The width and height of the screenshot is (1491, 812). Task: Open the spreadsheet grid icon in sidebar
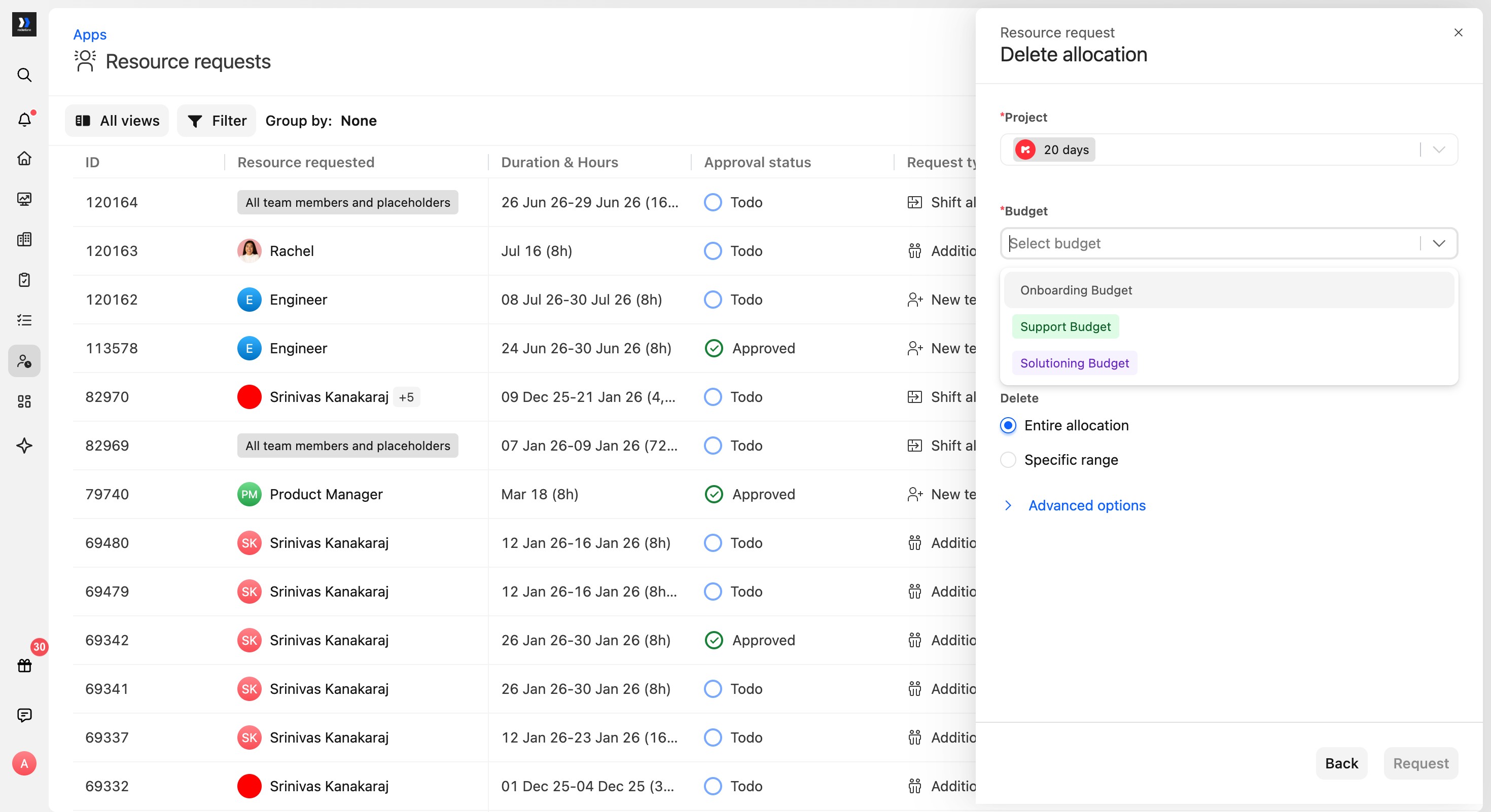point(24,239)
